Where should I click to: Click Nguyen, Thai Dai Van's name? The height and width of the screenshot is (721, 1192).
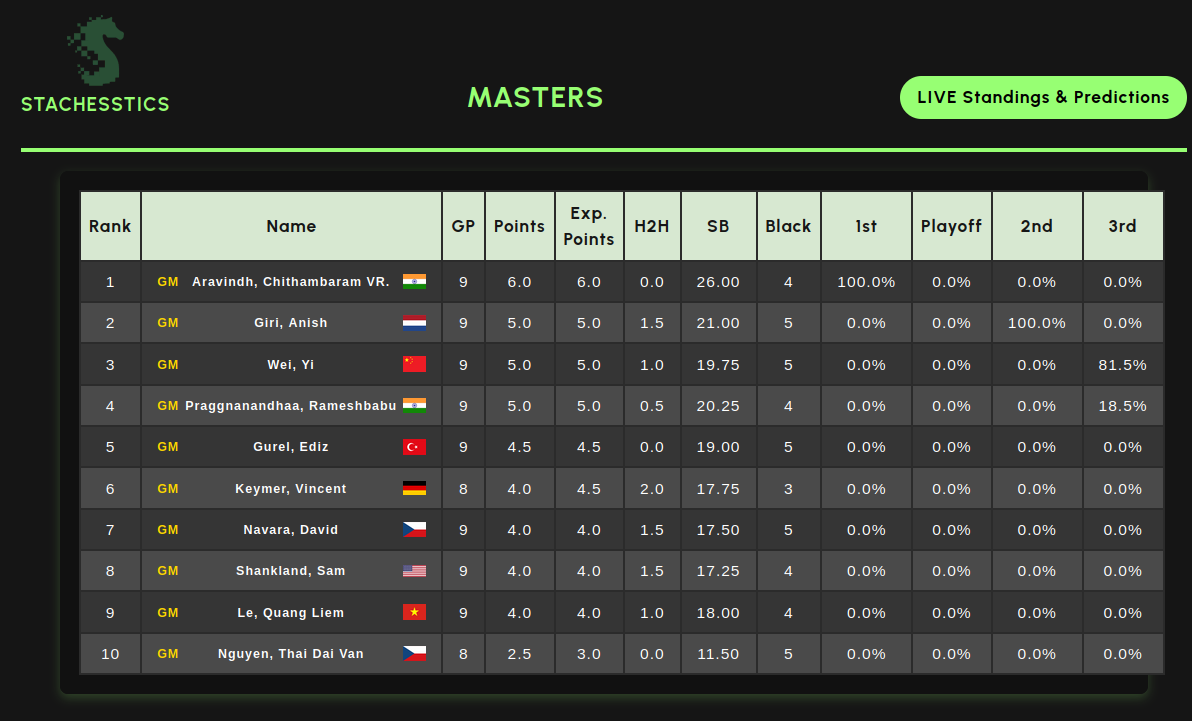[291, 654]
